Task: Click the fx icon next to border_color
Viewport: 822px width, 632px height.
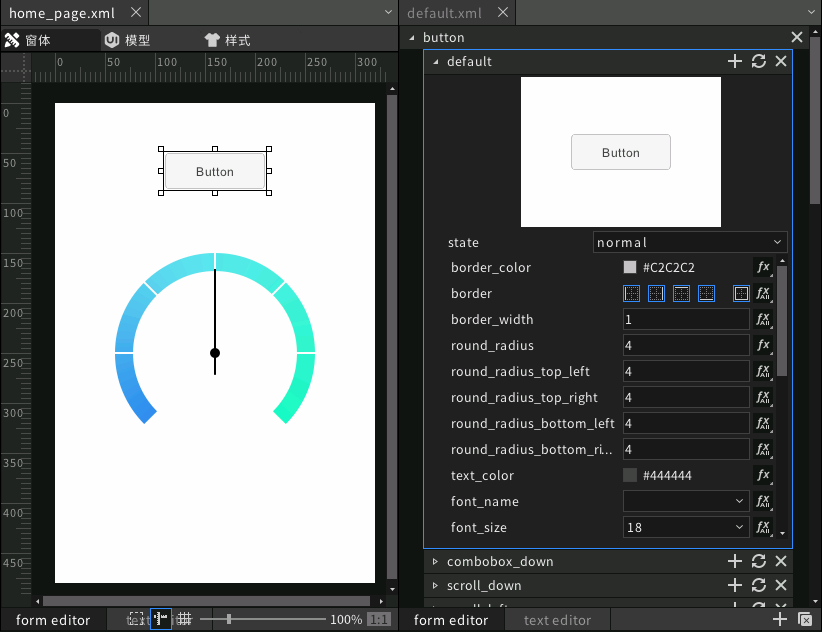Action: point(761,267)
